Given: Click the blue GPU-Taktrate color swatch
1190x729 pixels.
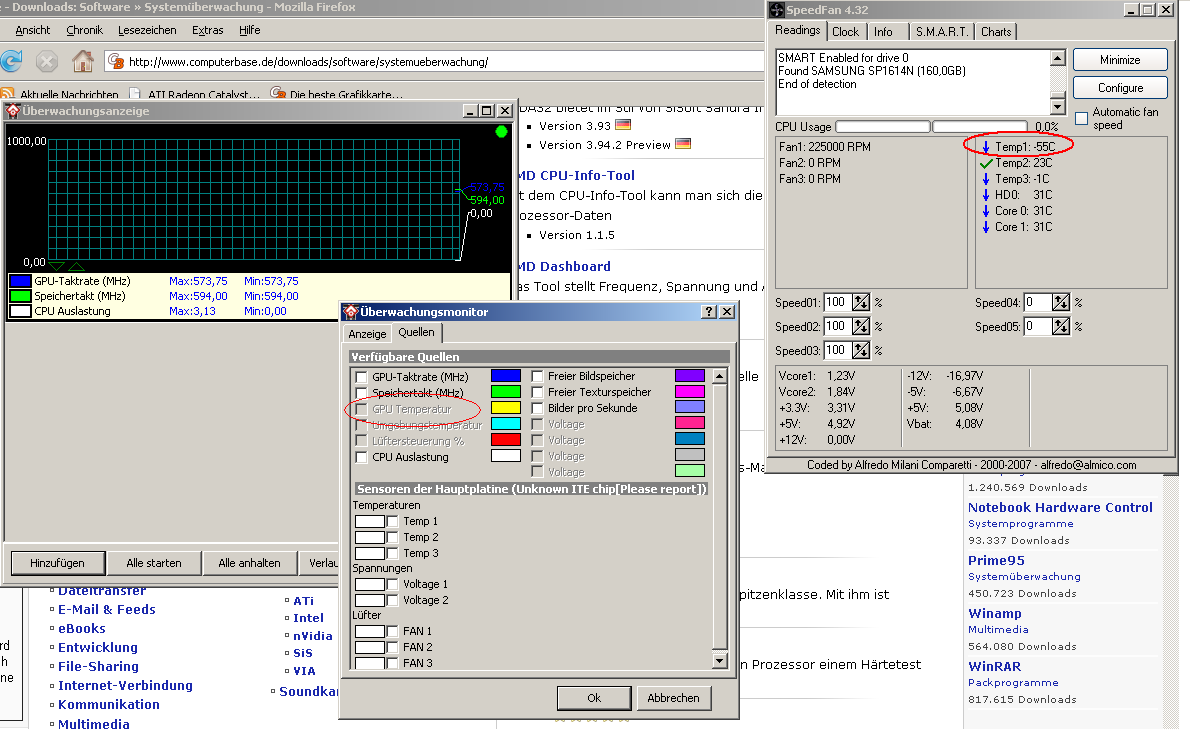Looking at the screenshot, I should [505, 376].
